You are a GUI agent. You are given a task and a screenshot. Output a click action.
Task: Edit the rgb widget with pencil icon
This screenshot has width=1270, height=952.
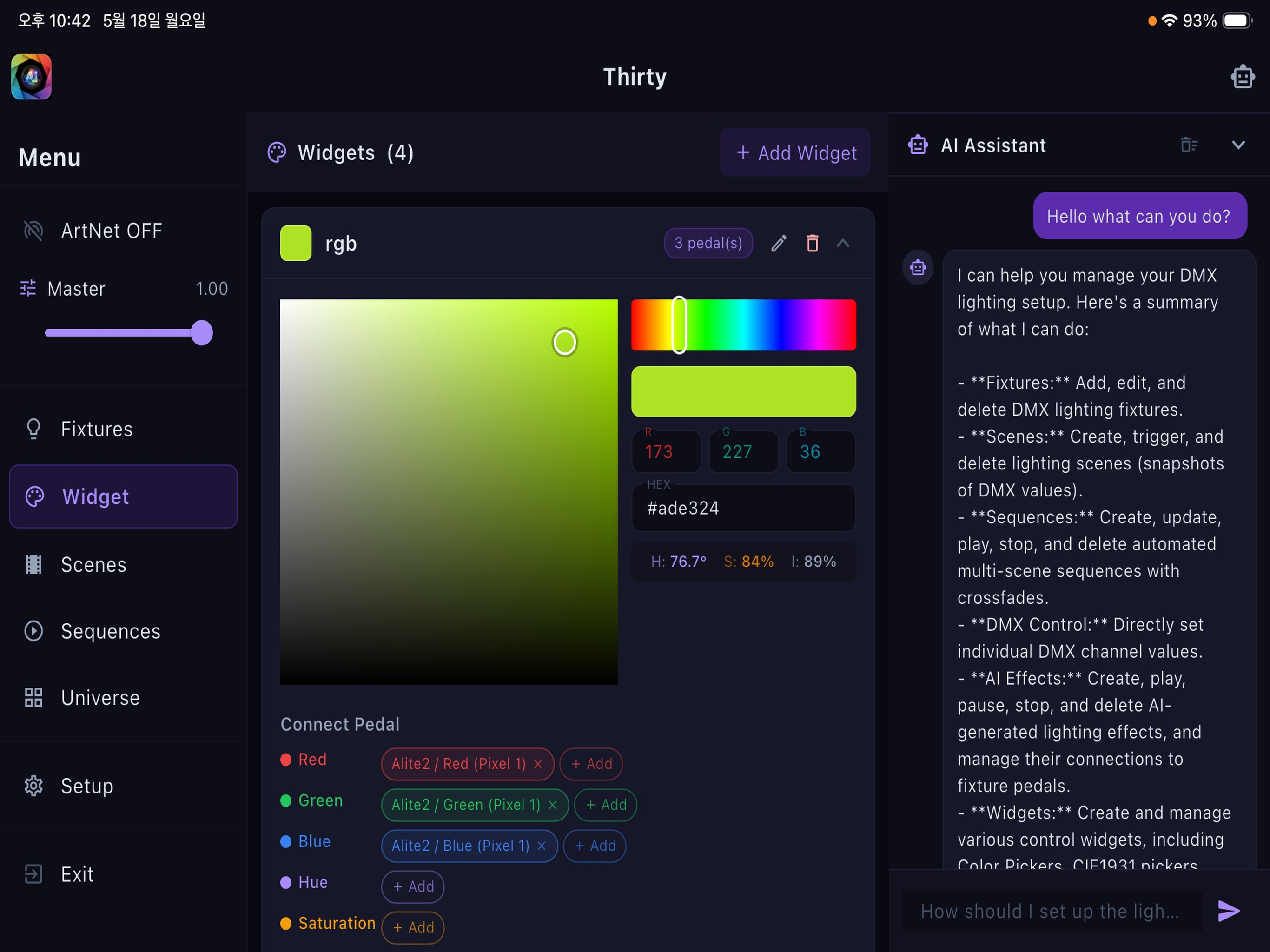point(779,244)
